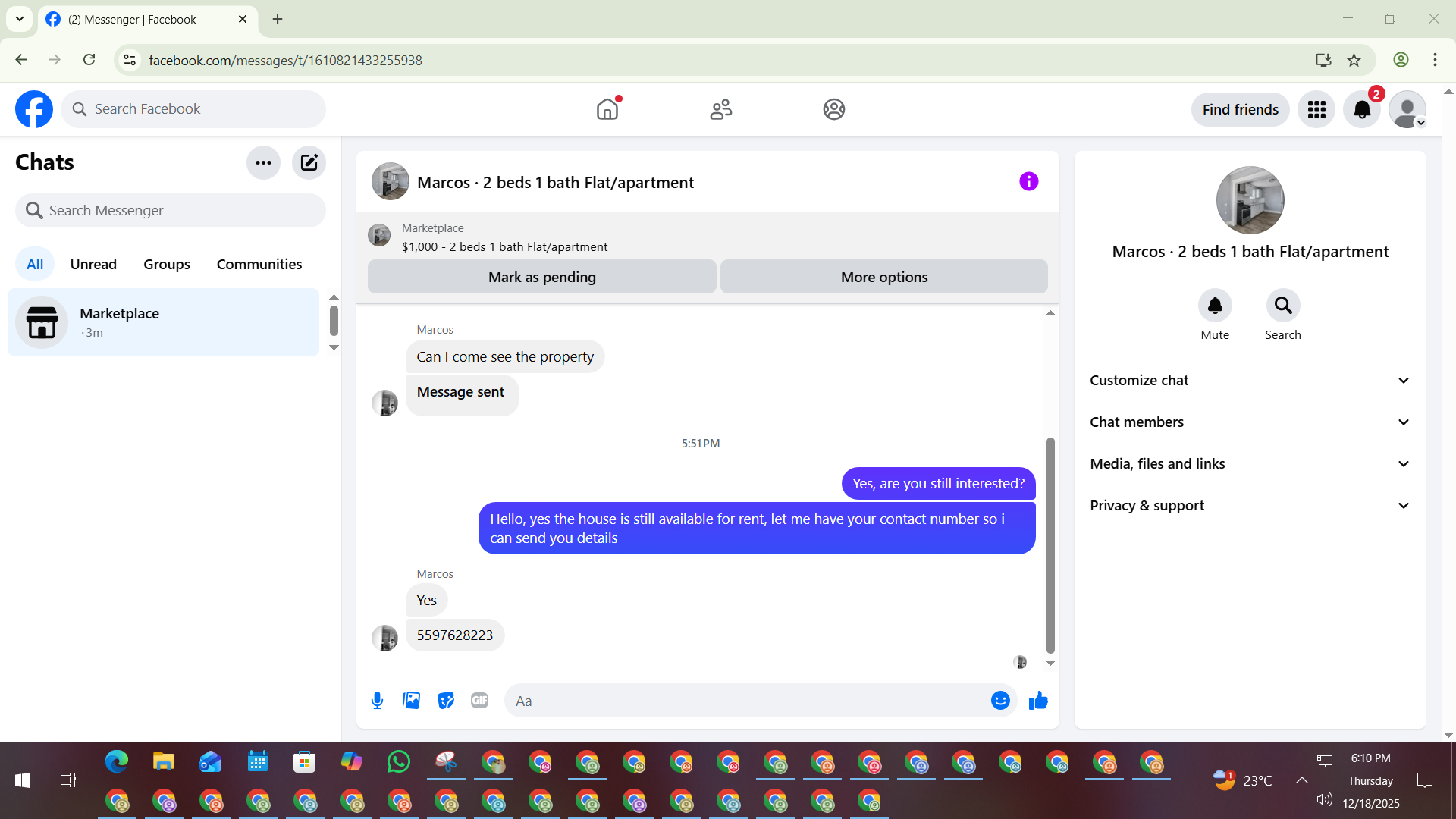Open Outlook from the taskbar
This screenshot has height=819, width=1456.
[x=211, y=761]
